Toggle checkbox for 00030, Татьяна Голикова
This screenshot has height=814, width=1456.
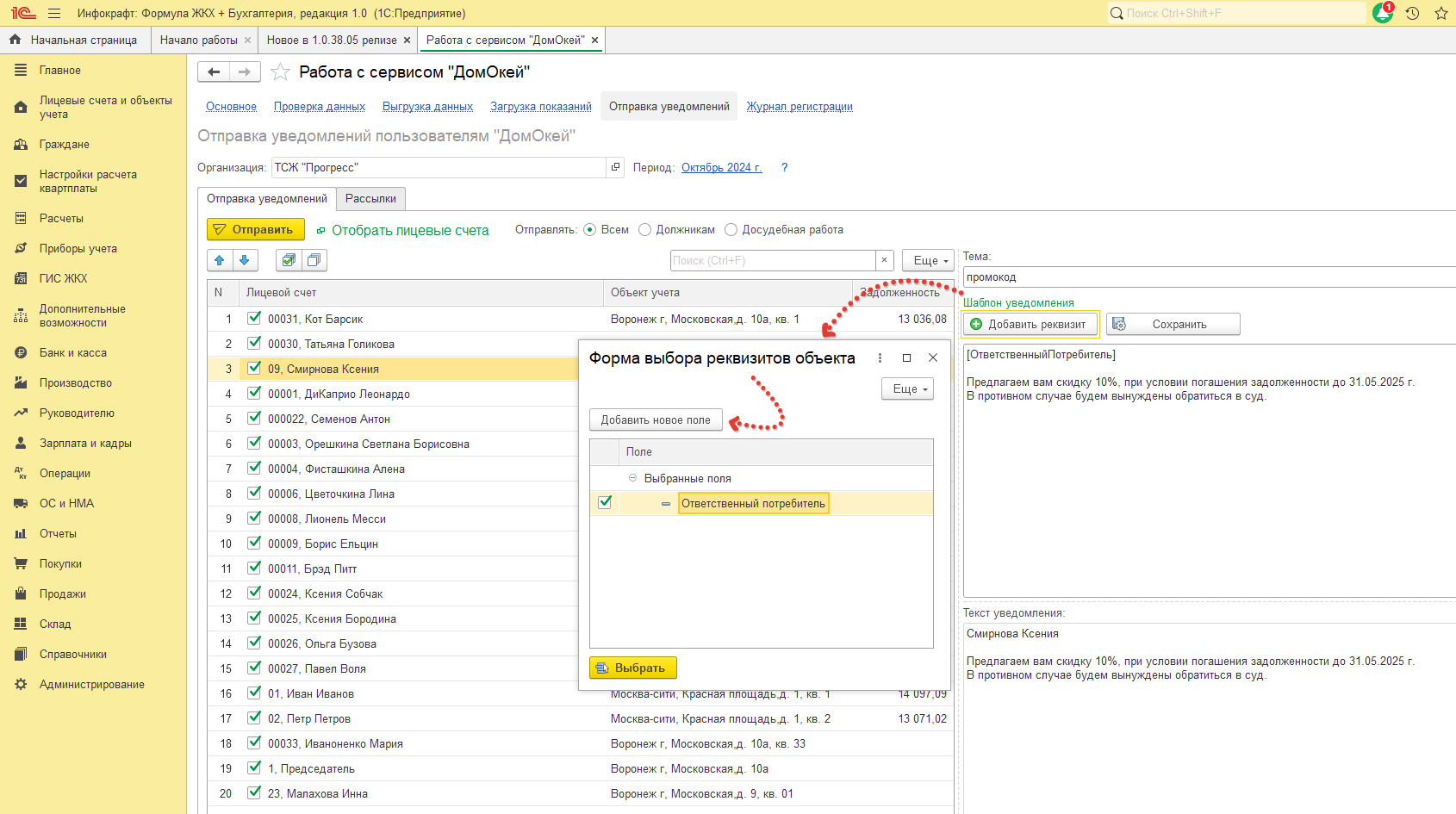pos(254,343)
